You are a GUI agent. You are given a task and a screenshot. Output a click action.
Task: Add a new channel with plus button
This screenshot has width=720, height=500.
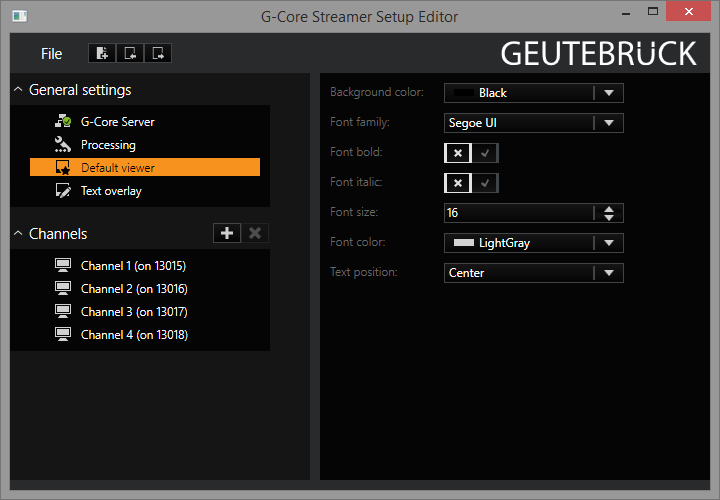[227, 233]
